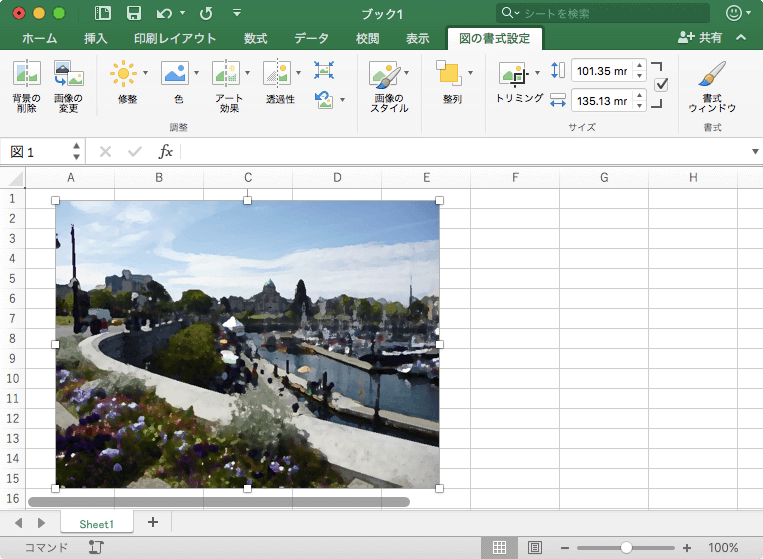Open the Artistic Effects (アート効果) icon
The image size is (763, 559).
click(227, 73)
